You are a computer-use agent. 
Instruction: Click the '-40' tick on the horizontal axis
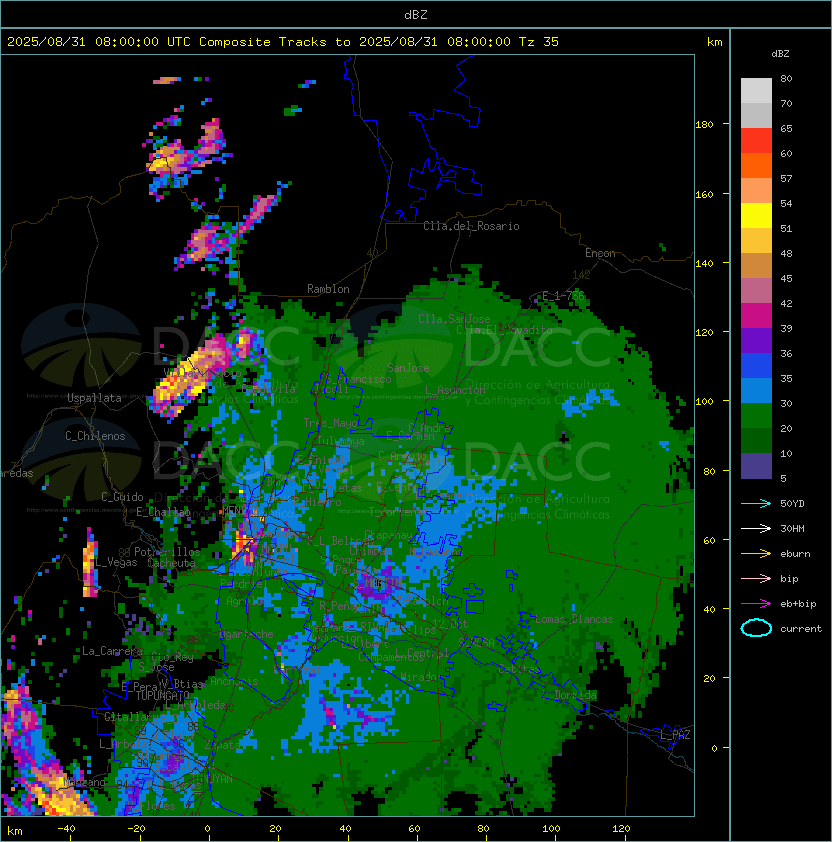66,829
